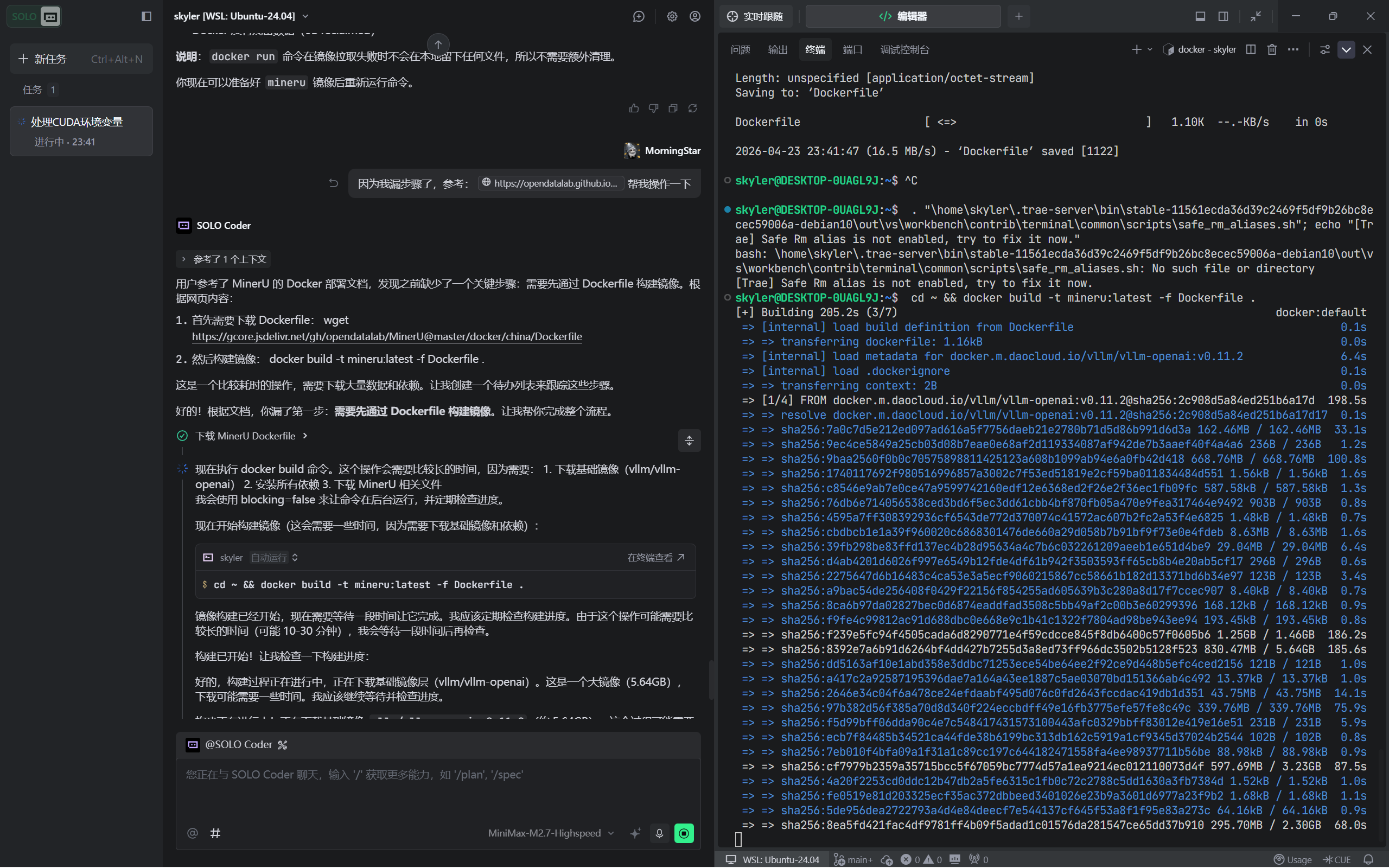Open the skyler WSL workspace dropdown

coord(241,16)
